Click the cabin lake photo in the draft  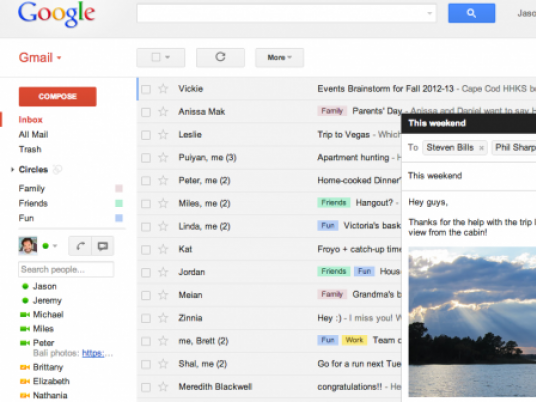(472, 322)
